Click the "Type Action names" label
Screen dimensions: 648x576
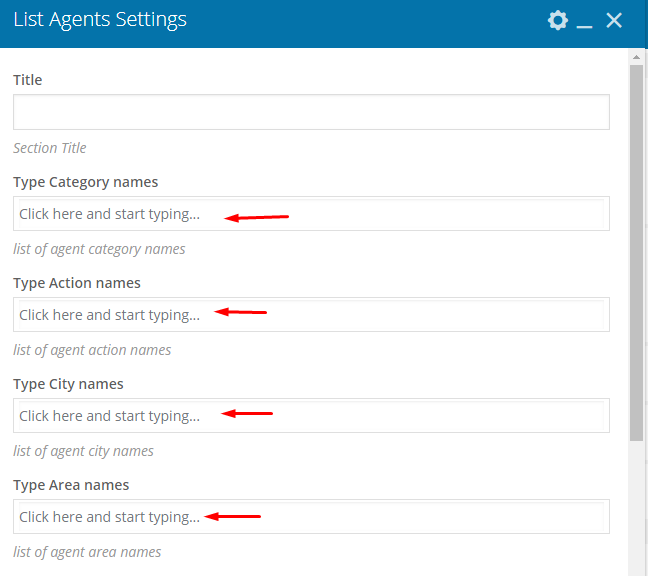point(77,283)
